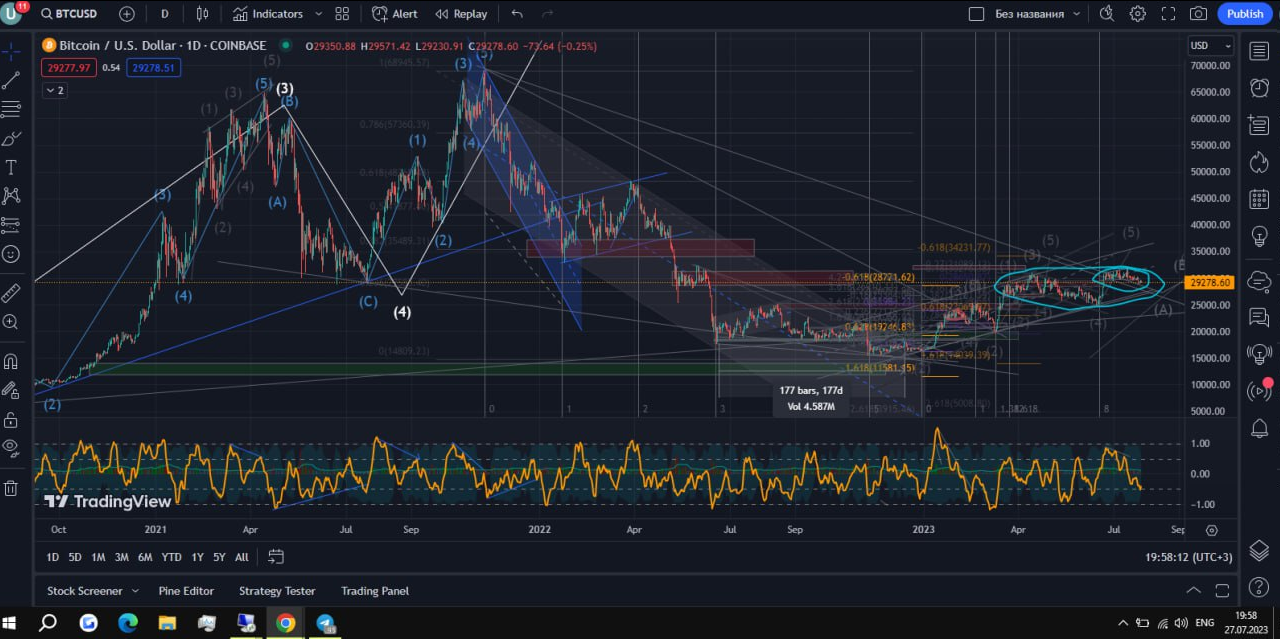
Task: Open the Без названия layout dropdown
Action: pos(1038,14)
